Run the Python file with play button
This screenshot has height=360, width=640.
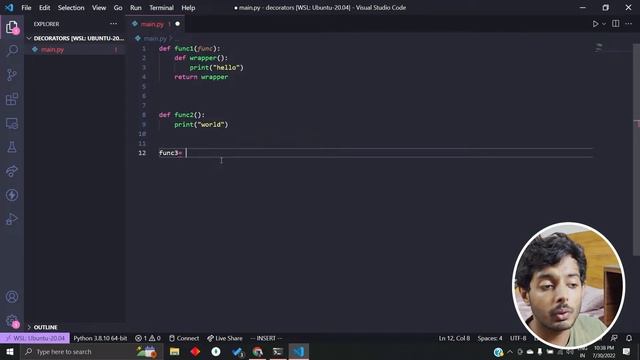[x=595, y=24]
